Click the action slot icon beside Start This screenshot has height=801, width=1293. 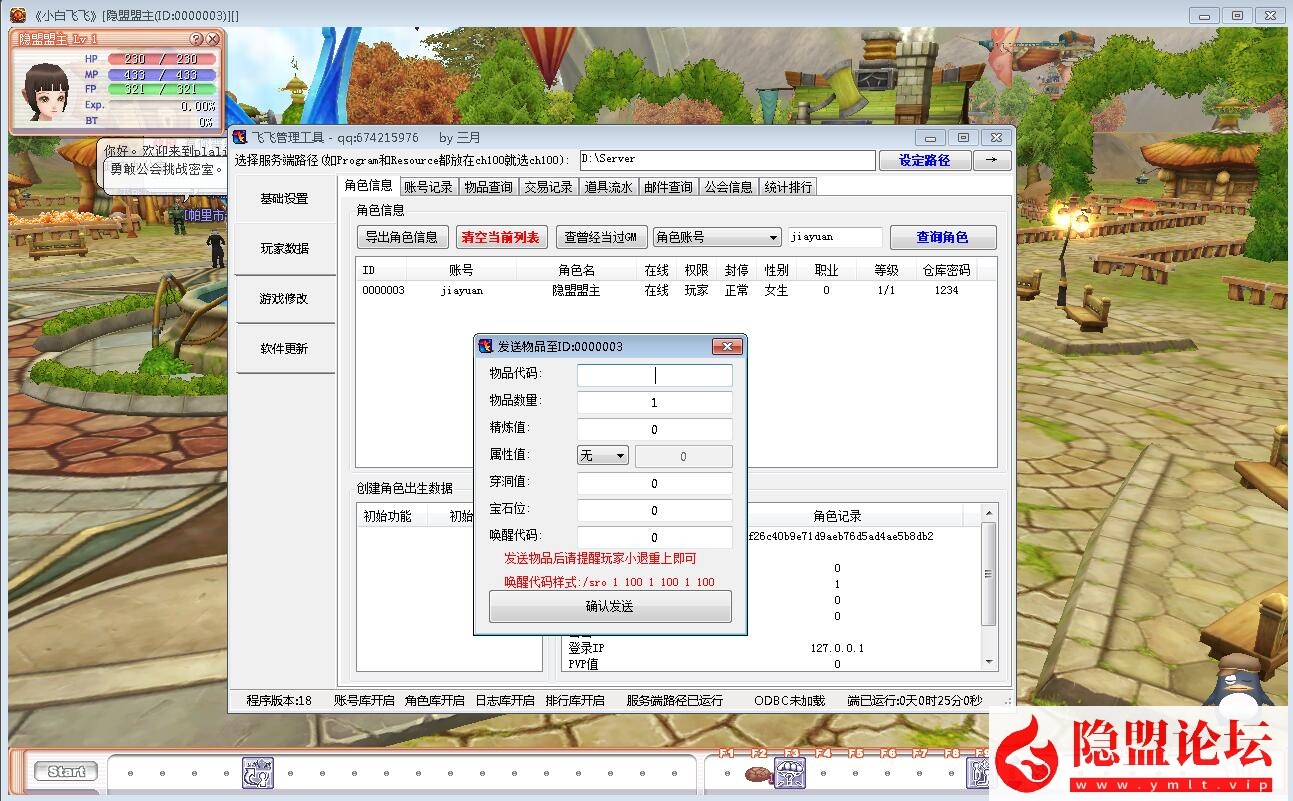click(257, 772)
